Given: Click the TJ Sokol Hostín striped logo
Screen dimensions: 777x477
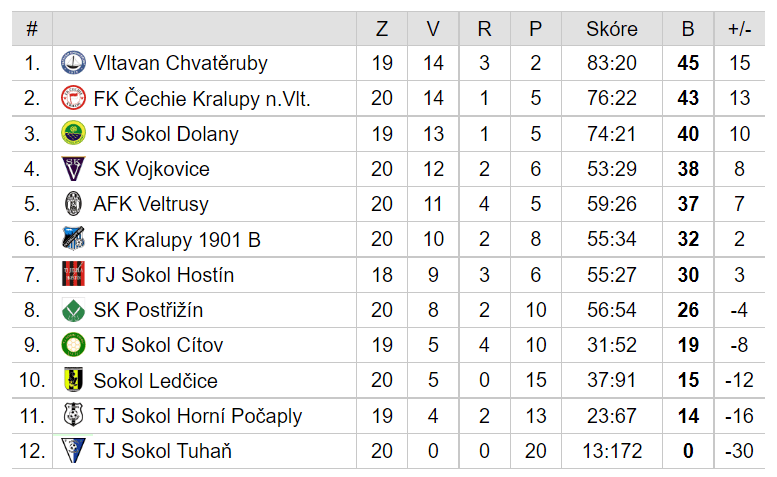Looking at the screenshot, I should (73, 274).
